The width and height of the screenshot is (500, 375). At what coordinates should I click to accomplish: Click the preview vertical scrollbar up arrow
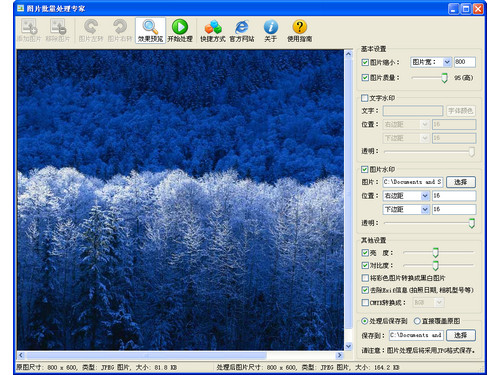(x=349, y=54)
